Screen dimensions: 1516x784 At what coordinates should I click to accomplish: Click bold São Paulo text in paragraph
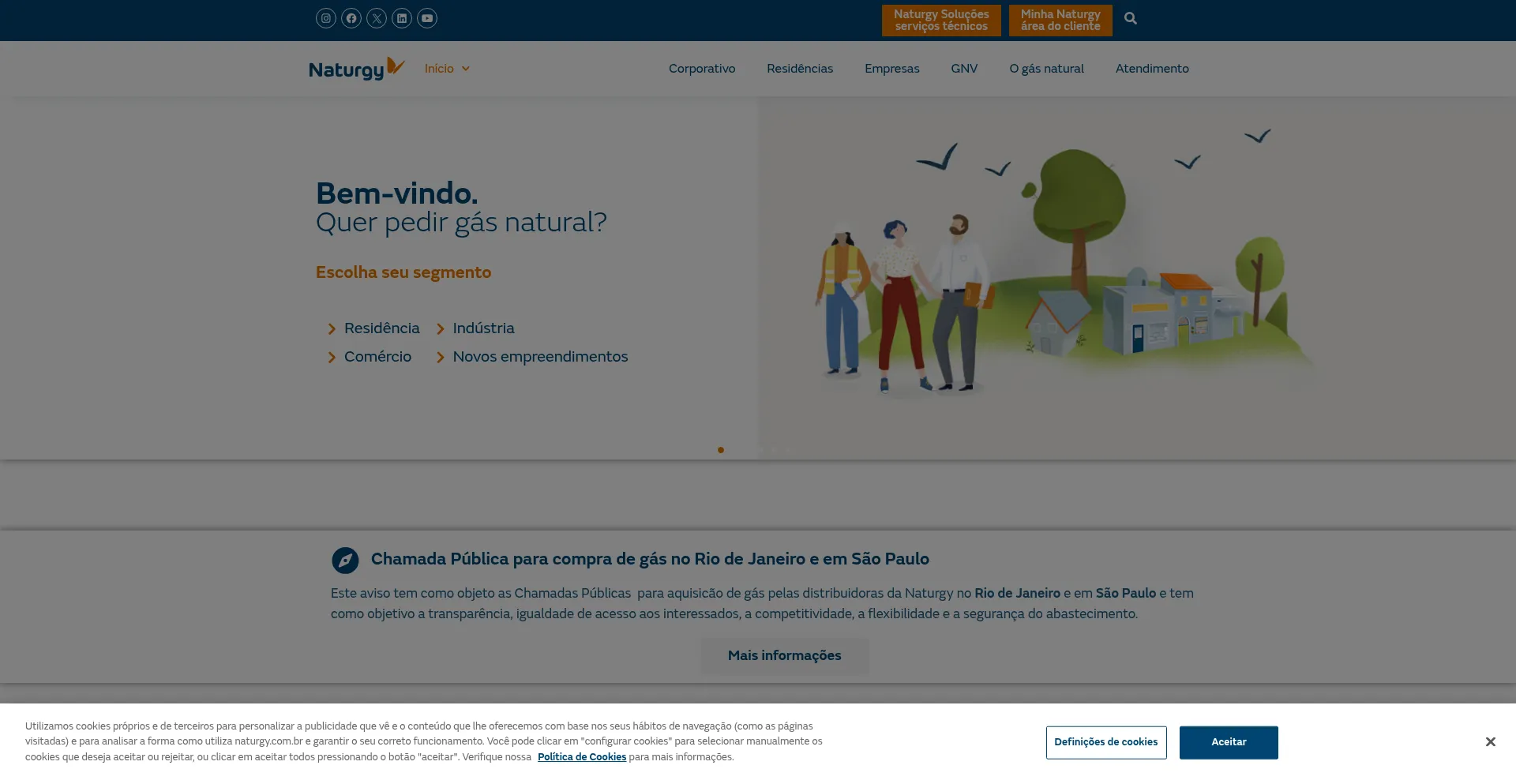pos(1125,593)
